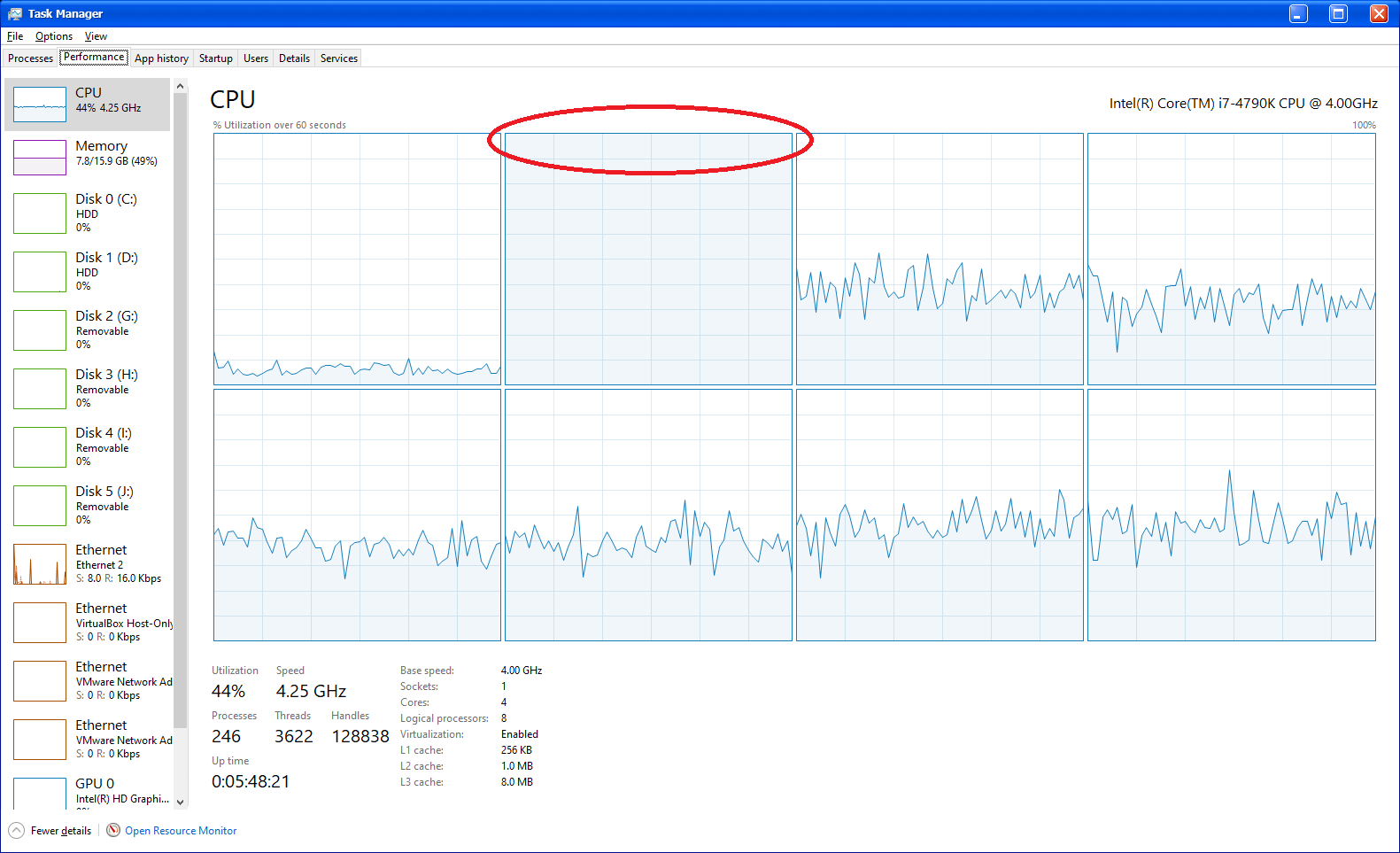Click the 246 processes value
The height and width of the screenshot is (853, 1400).
pyautogui.click(x=226, y=736)
